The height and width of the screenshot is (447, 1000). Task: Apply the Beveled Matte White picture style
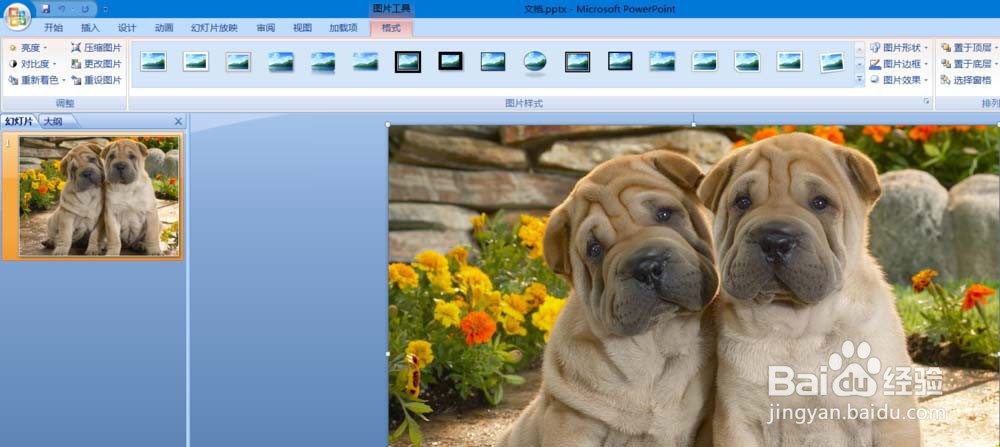(196, 62)
